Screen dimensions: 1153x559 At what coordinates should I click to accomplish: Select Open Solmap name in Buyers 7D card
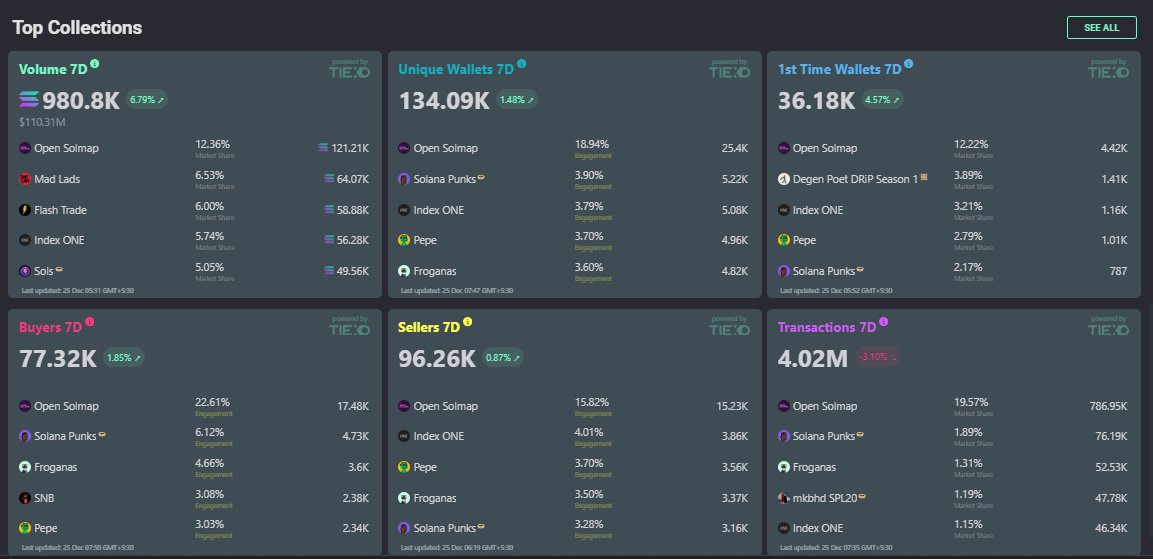(66, 406)
